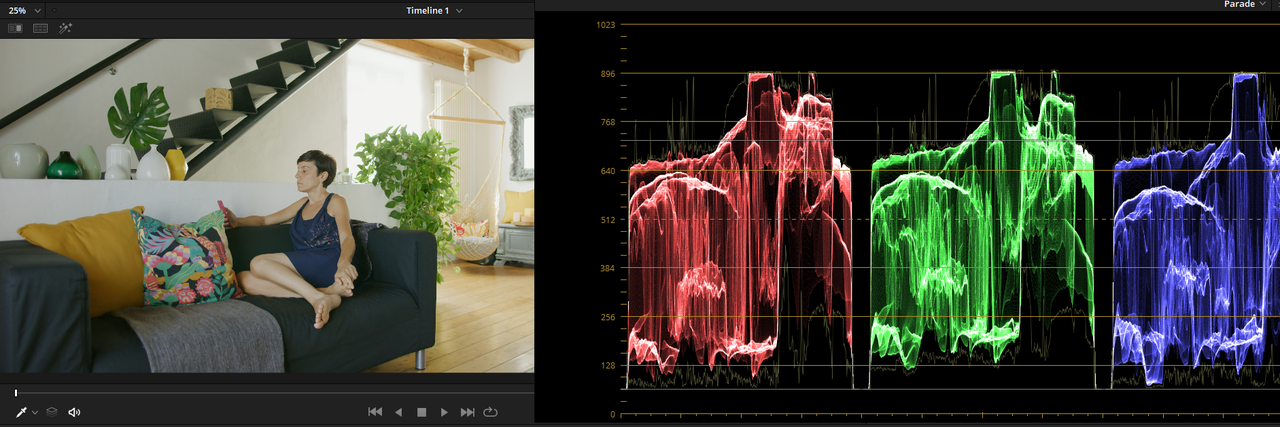Click the 256 scope scale label
This screenshot has width=1280, height=427.
(606, 317)
